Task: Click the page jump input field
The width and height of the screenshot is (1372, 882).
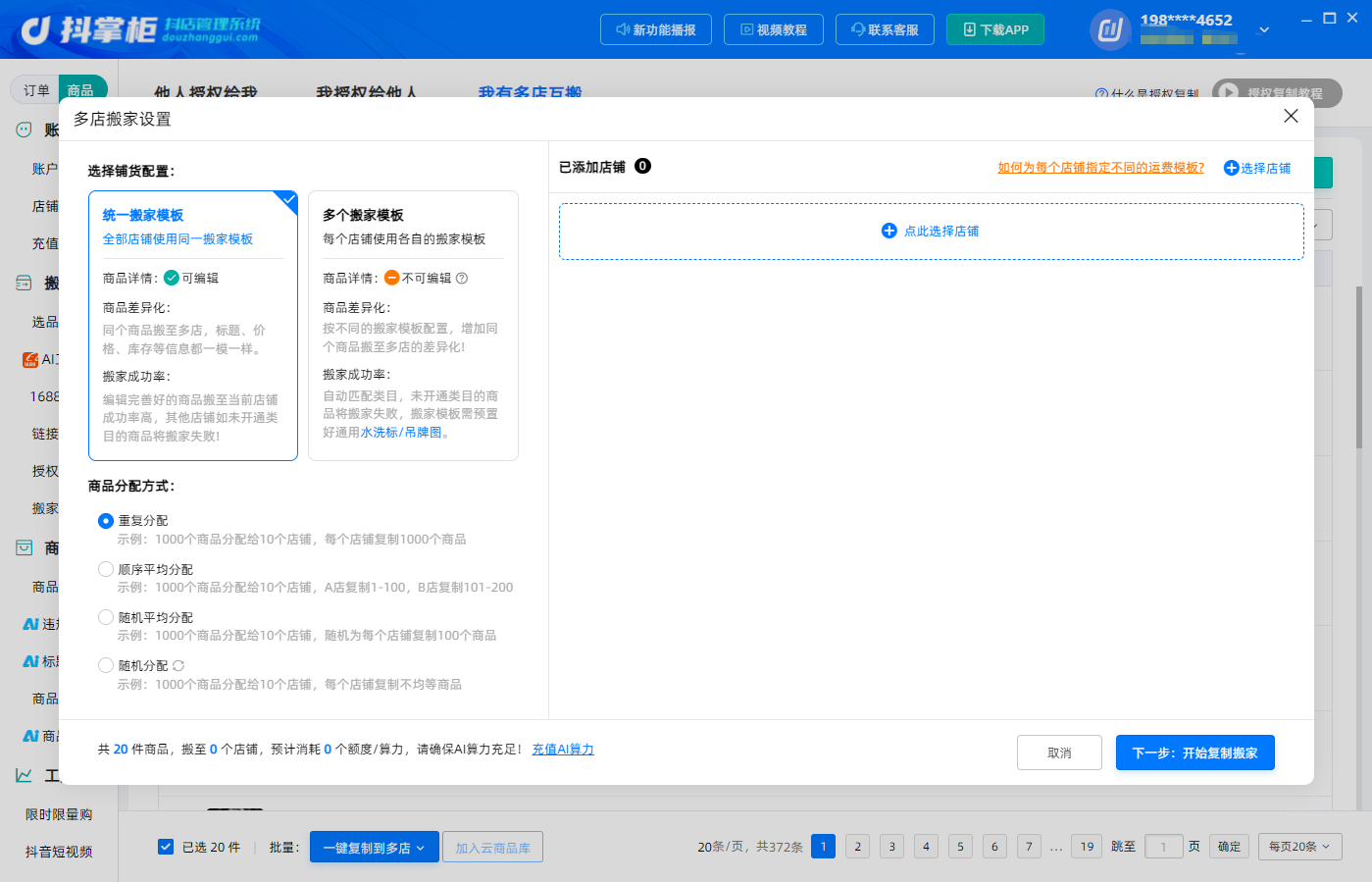Action: [x=1163, y=847]
